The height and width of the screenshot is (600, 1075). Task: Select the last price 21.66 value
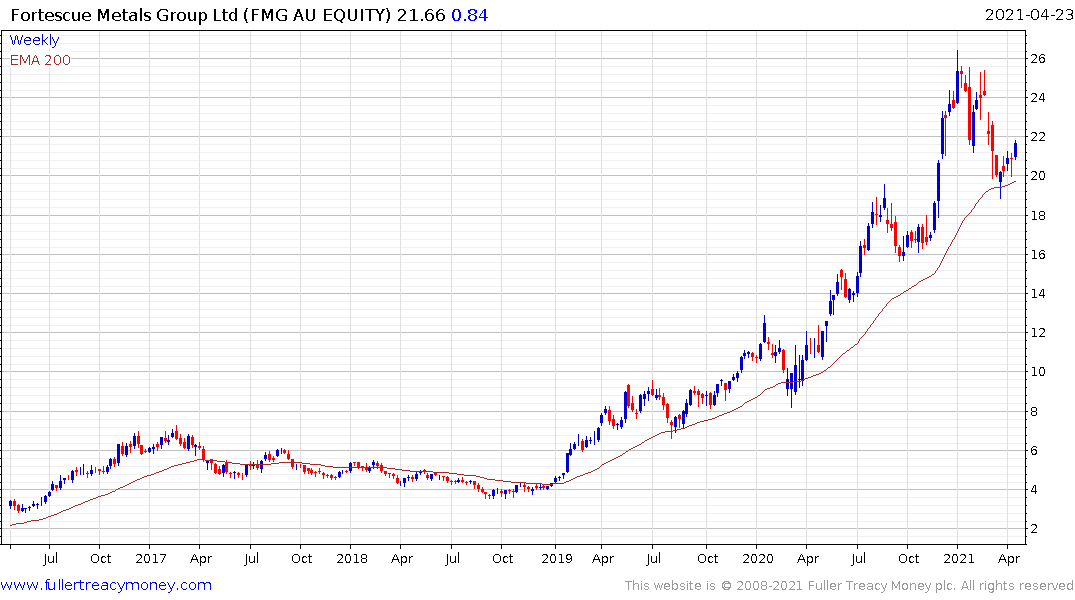coord(421,15)
